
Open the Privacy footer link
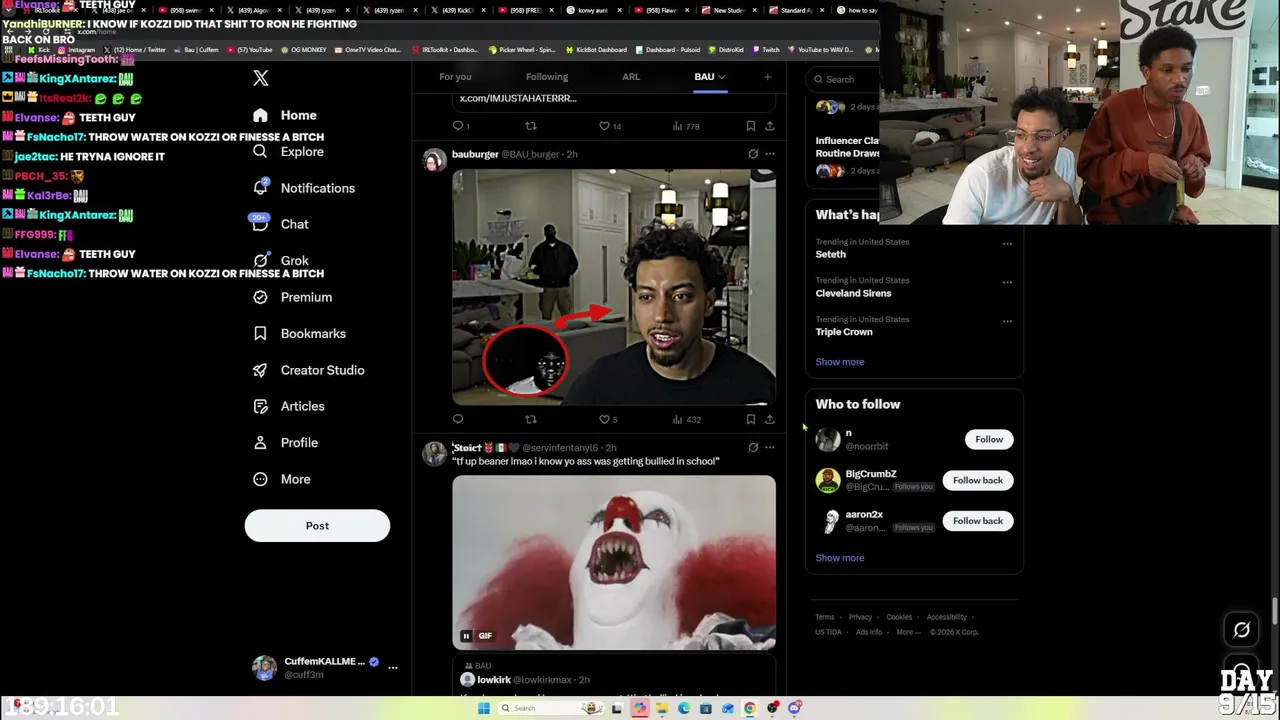860,617
